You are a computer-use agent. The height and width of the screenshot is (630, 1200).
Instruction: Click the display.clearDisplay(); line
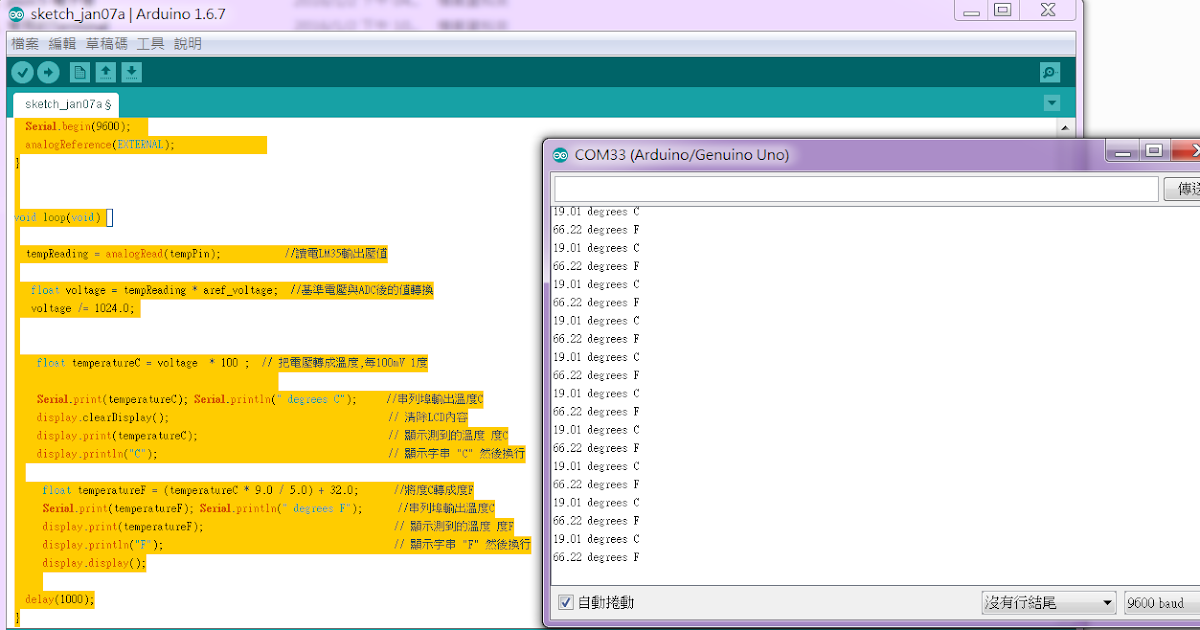click(x=103, y=417)
